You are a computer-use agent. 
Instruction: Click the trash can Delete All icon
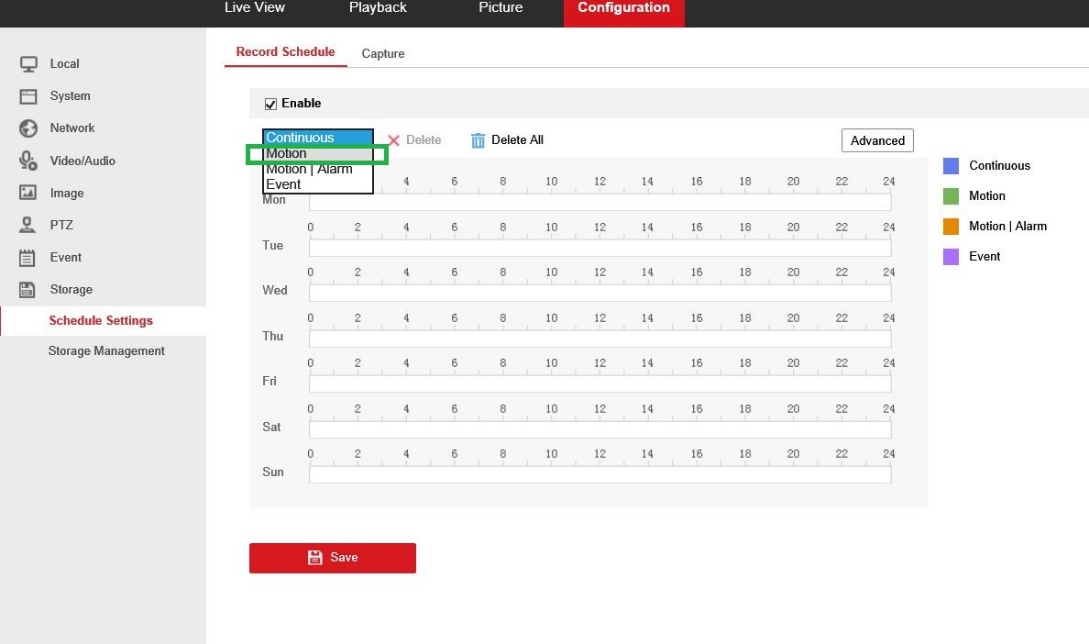(478, 140)
